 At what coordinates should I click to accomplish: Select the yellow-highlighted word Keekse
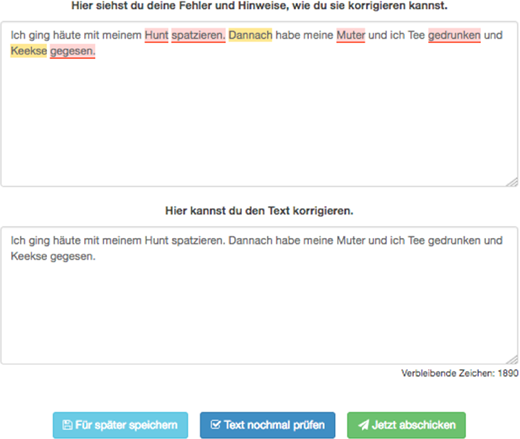click(x=29, y=51)
